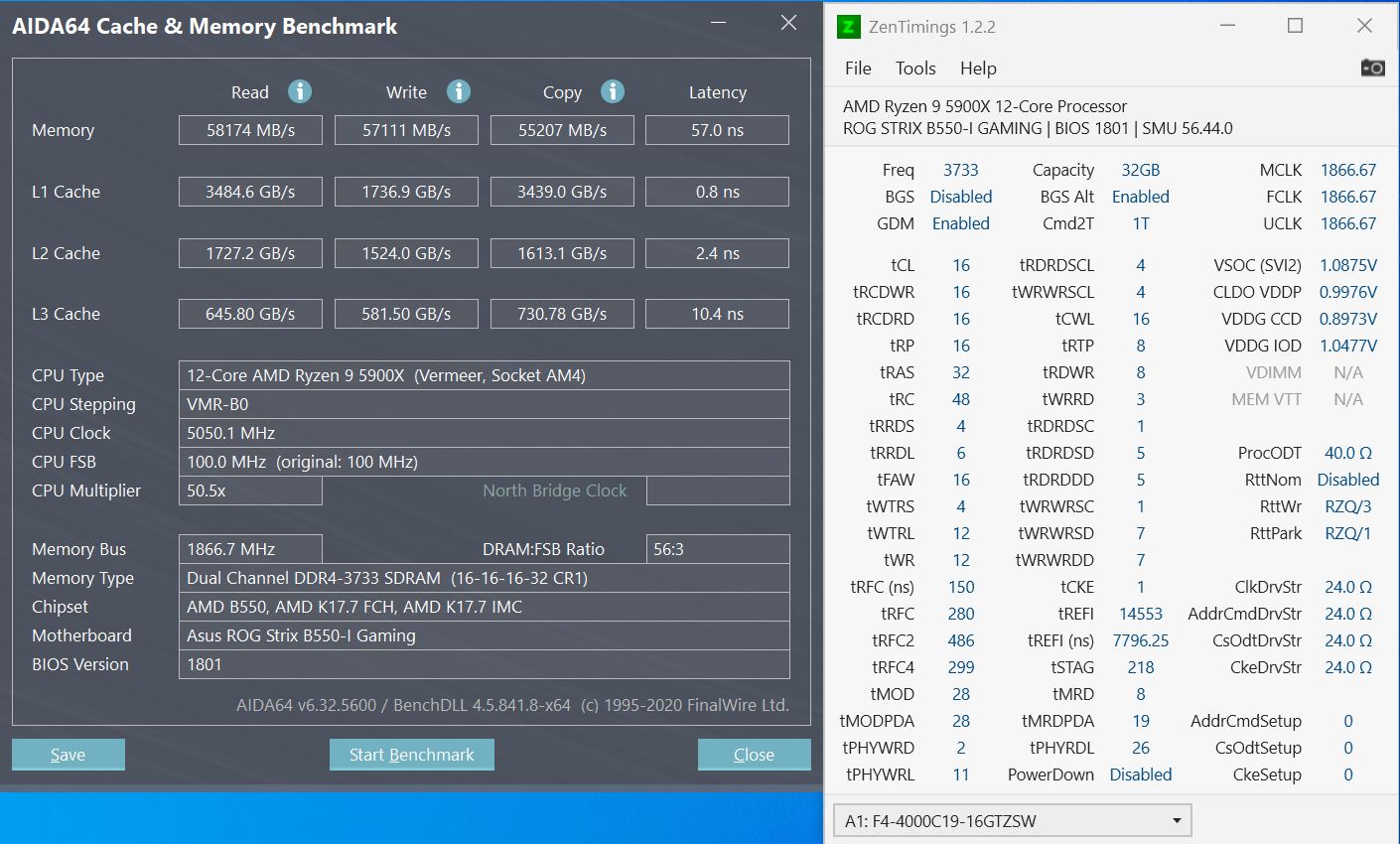Click ProcODT value 40.0 Ω

coord(1348,453)
